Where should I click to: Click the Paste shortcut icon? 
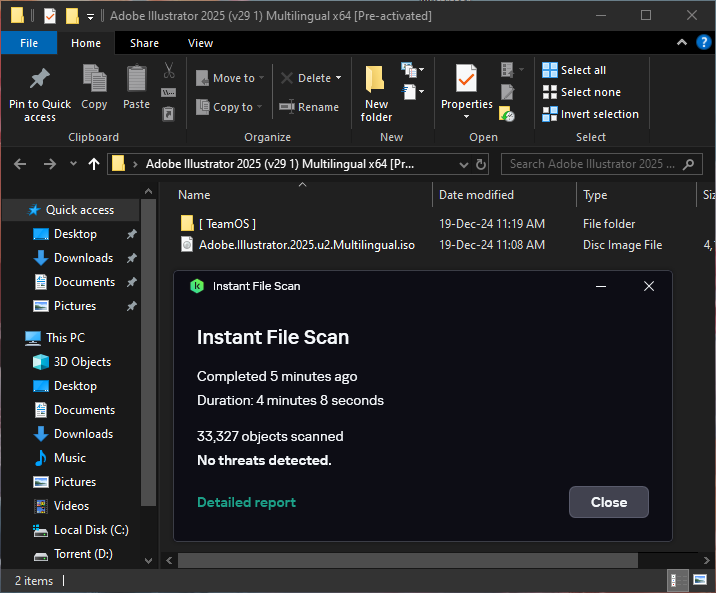[x=168, y=114]
